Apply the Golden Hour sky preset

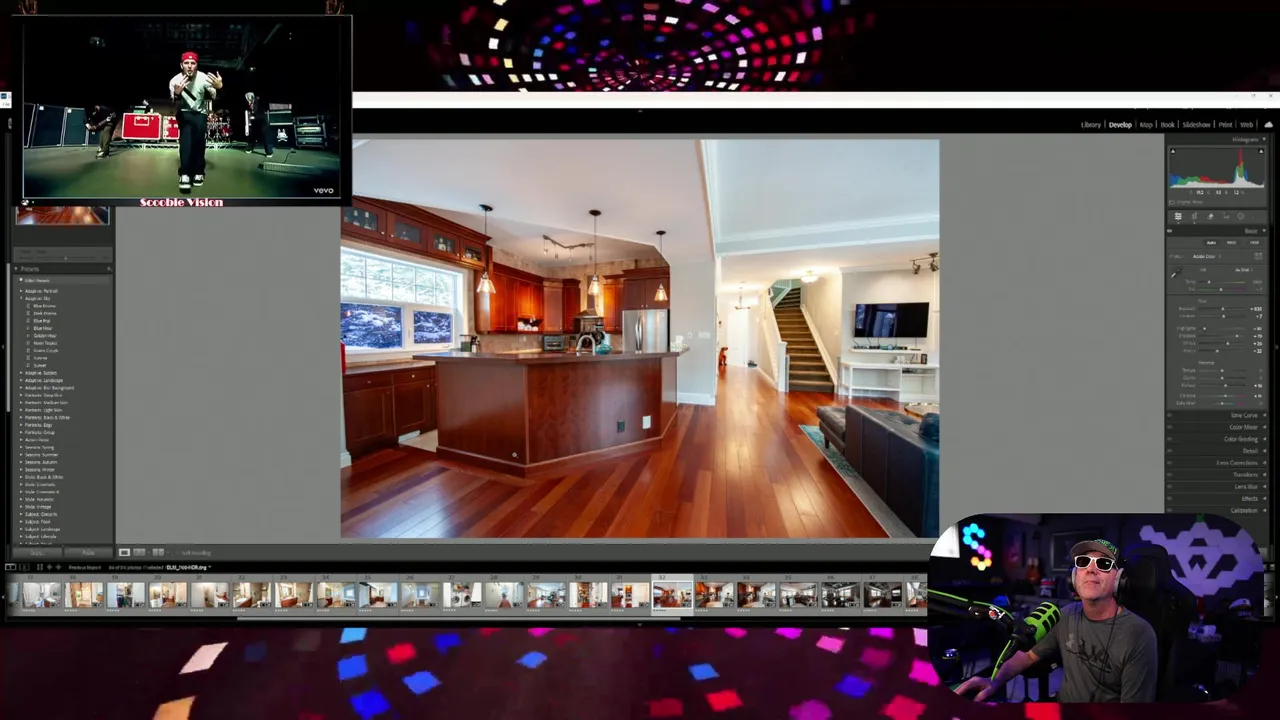[44, 336]
